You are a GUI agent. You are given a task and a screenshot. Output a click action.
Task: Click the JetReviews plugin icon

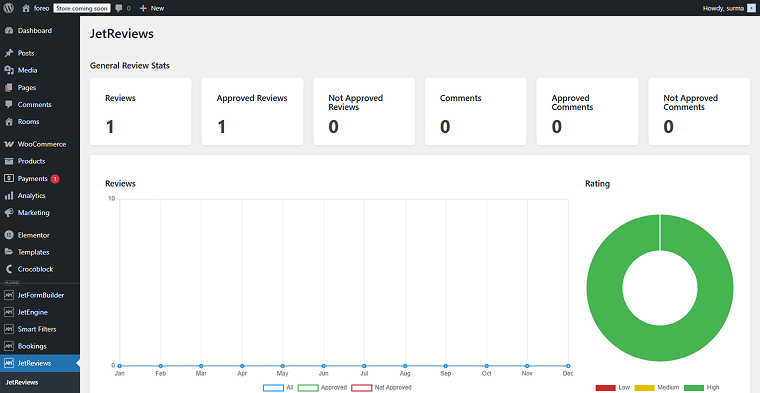tap(9, 363)
